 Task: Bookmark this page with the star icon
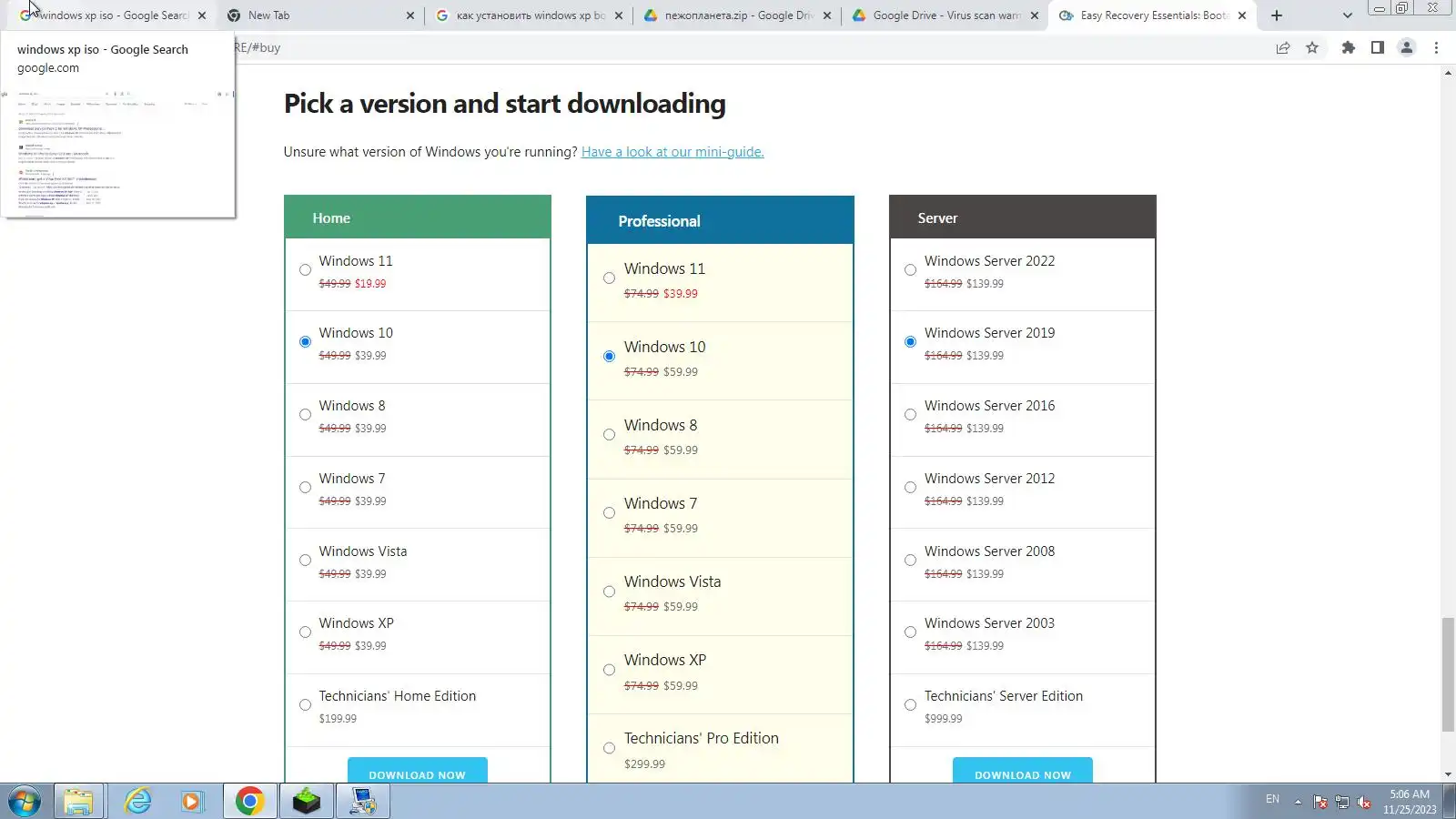click(1312, 48)
